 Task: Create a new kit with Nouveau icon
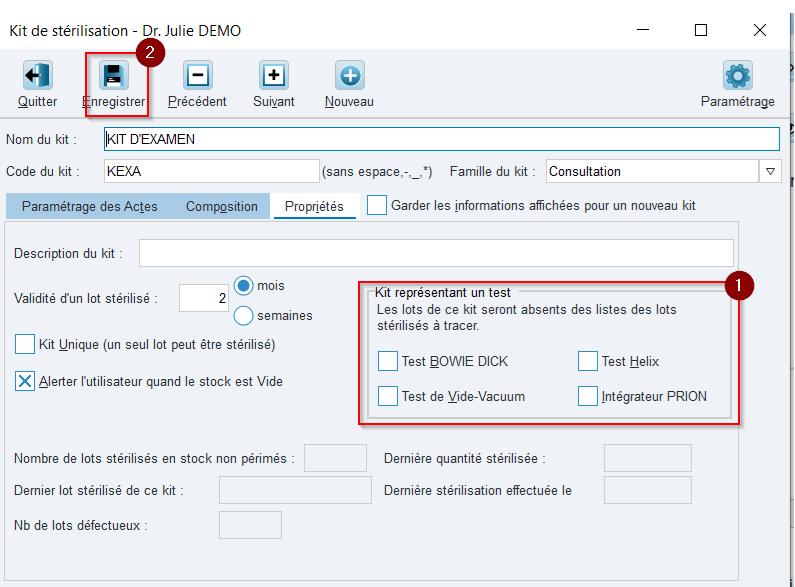(350, 76)
